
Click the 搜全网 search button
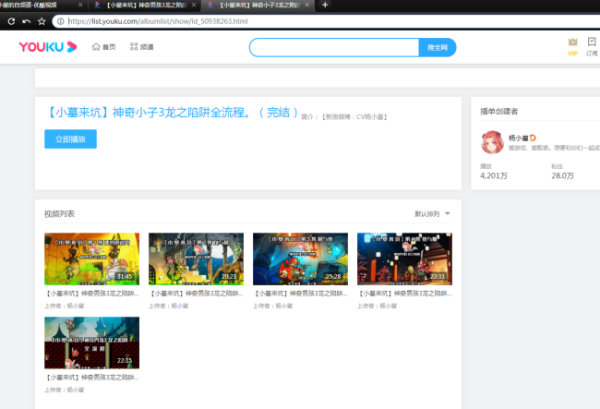437,47
